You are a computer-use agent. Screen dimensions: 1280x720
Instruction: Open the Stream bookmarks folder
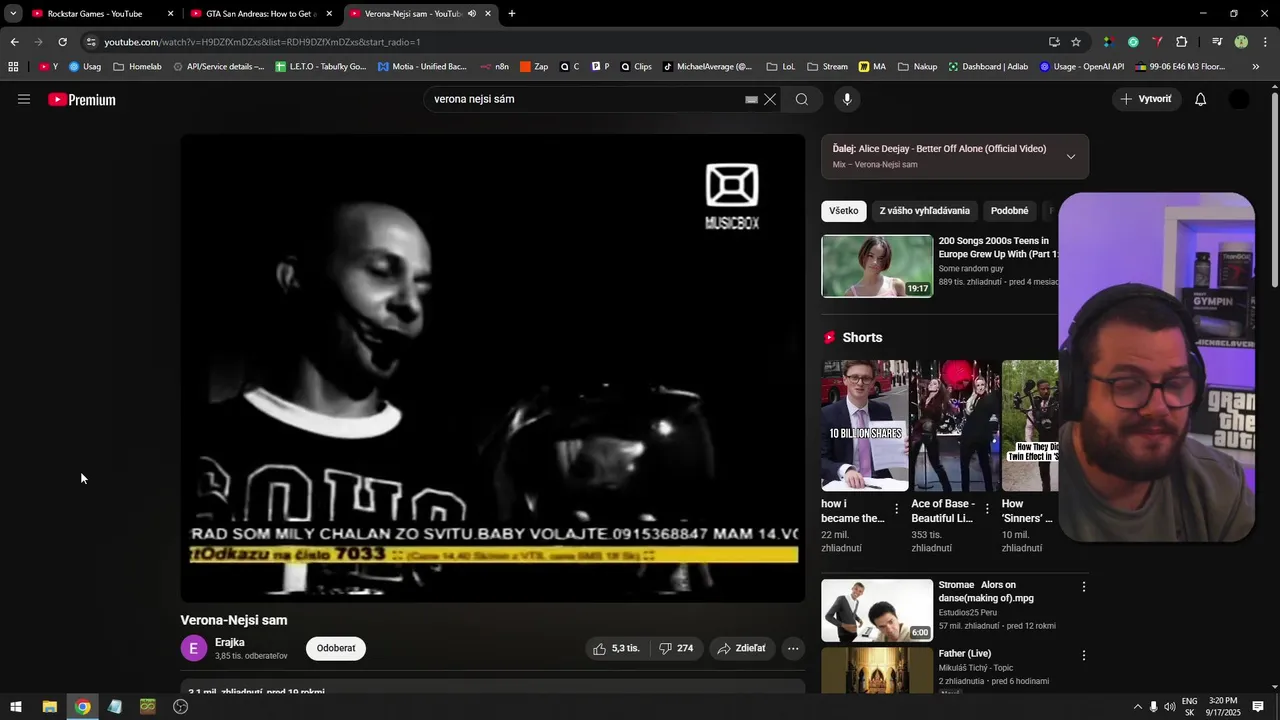tap(827, 67)
